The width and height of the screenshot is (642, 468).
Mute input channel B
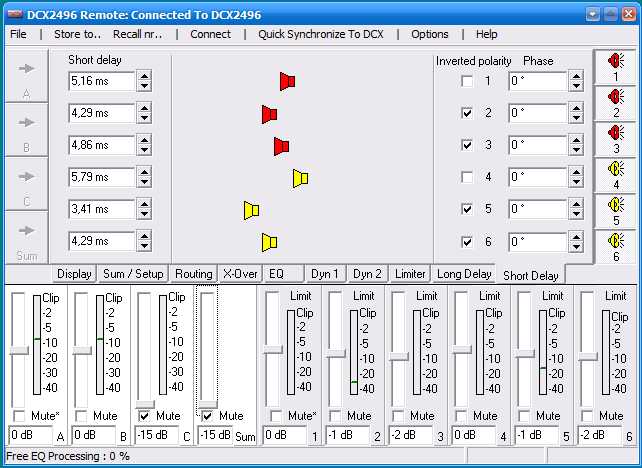(x=81, y=416)
